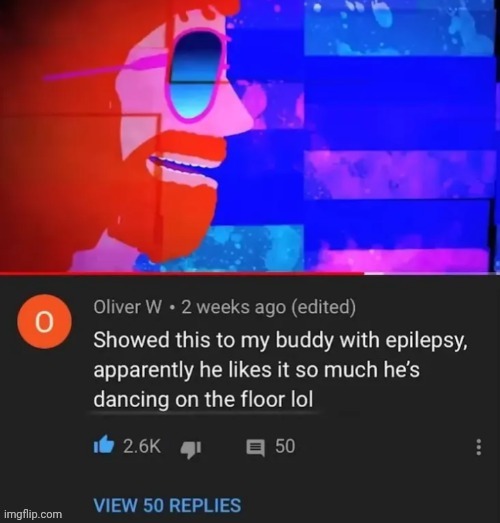This screenshot has height=523, width=500.
Task: Tap the video player to pause playback
Action: point(250,136)
